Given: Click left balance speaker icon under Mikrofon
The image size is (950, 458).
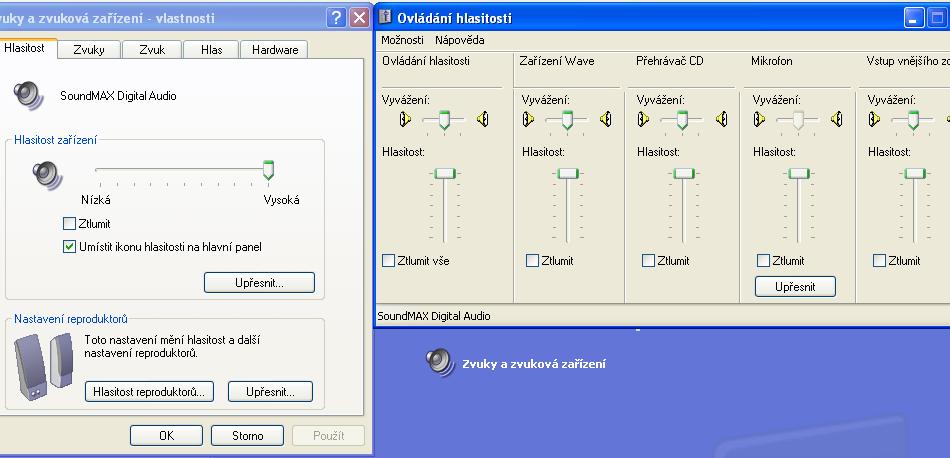Looking at the screenshot, I should coord(759,119).
